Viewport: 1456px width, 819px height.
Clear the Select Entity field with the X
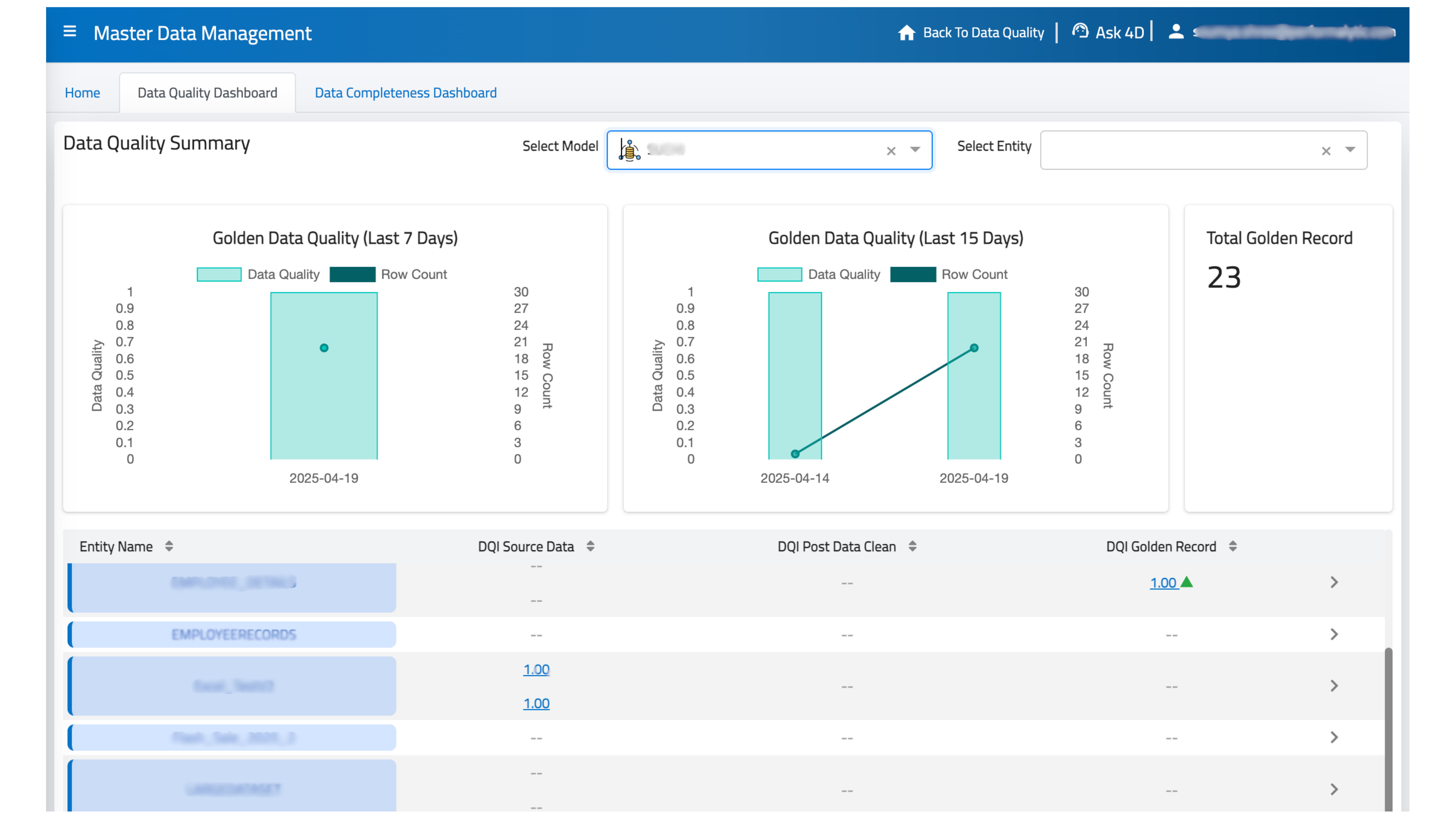[1327, 151]
